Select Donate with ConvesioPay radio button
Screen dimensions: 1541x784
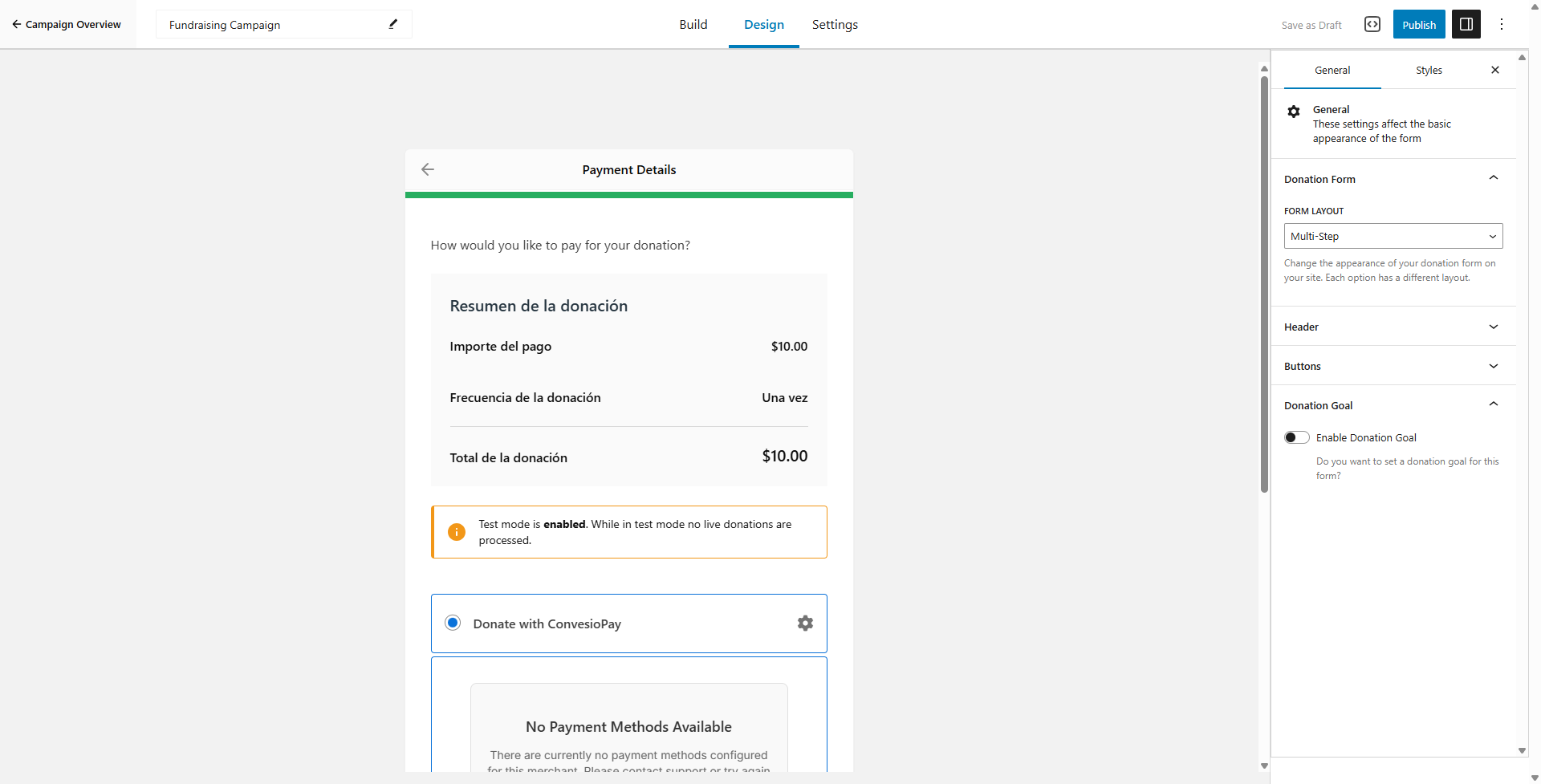coord(453,624)
